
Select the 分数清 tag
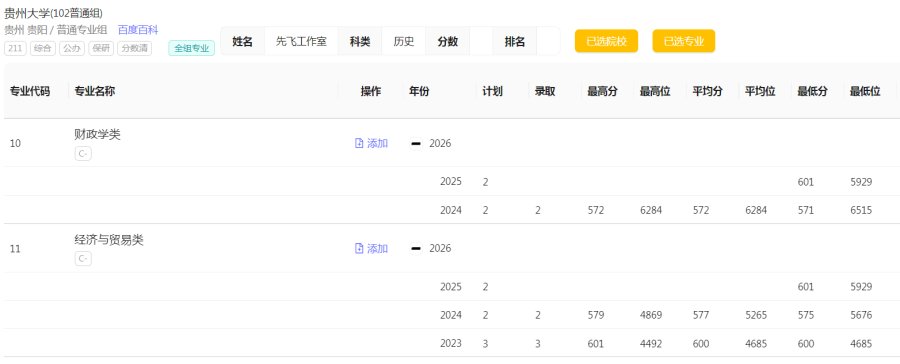pyautogui.click(x=134, y=48)
